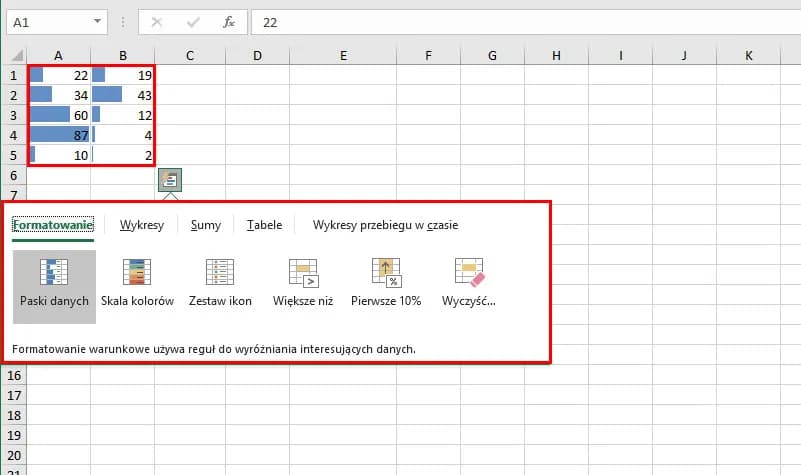Click the Quick Analysis button below the data

pyautogui.click(x=171, y=180)
